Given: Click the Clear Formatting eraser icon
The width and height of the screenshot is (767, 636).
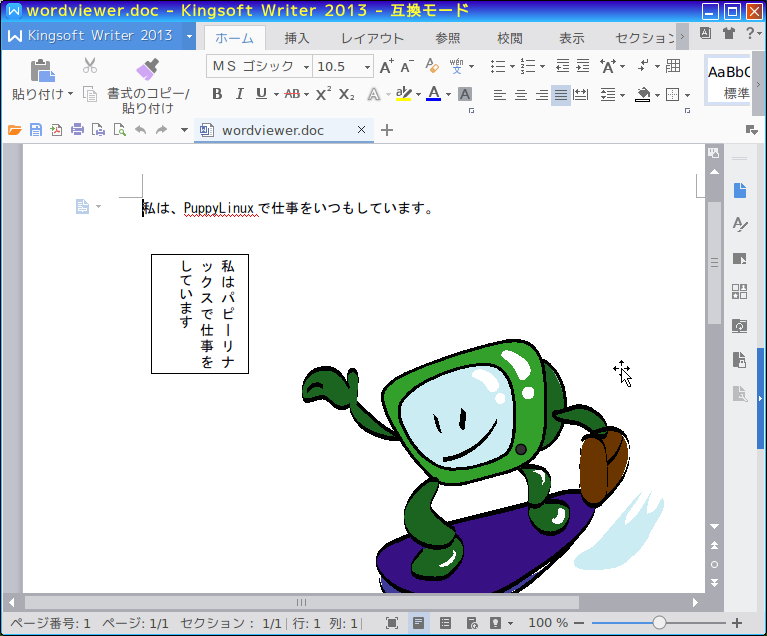Looking at the screenshot, I should (x=432, y=66).
